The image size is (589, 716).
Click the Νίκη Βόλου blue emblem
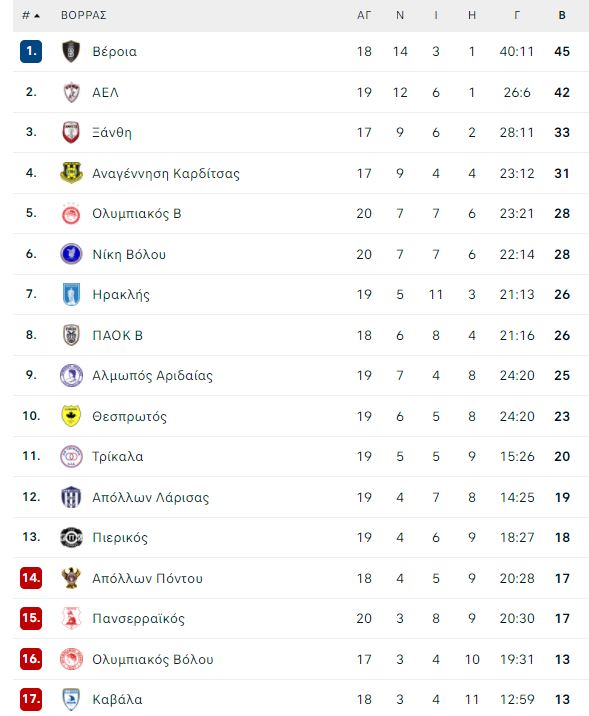click(71, 254)
